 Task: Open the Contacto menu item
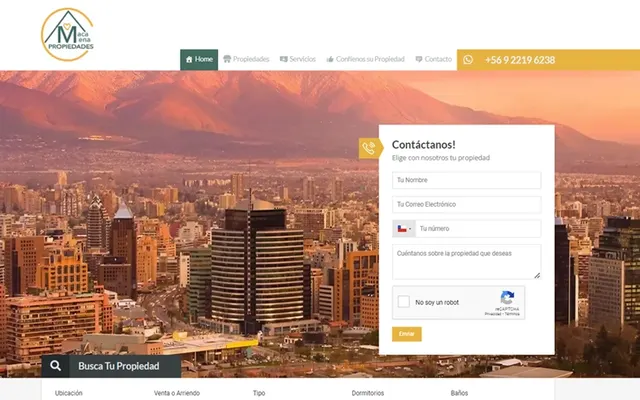tap(434, 59)
